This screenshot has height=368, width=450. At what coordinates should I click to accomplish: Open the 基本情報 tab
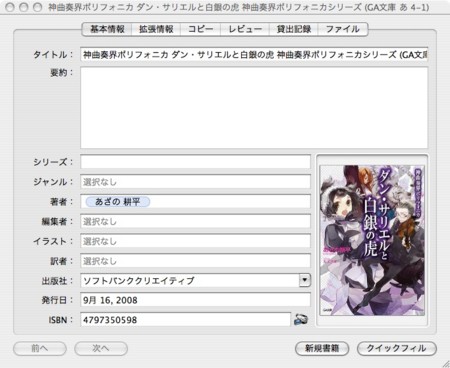click(107, 29)
